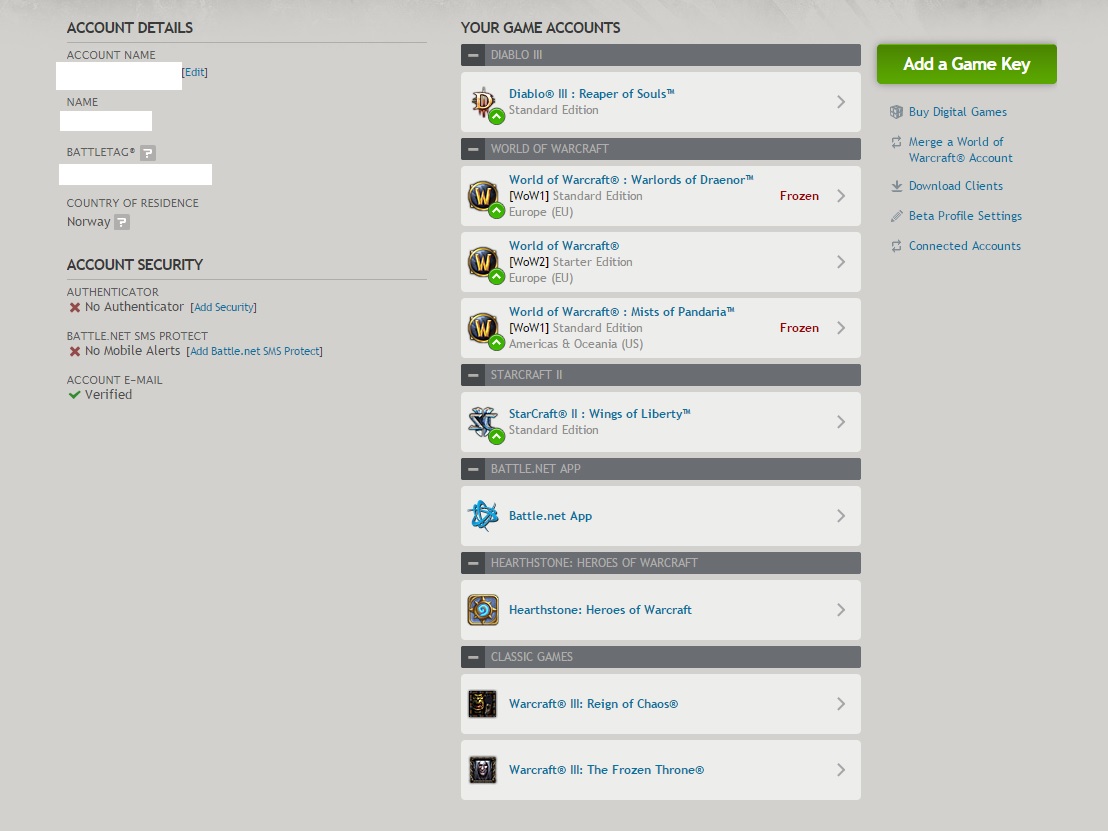Click the No Mobile Alerts status text
The width and height of the screenshot is (1108, 831).
click(132, 350)
